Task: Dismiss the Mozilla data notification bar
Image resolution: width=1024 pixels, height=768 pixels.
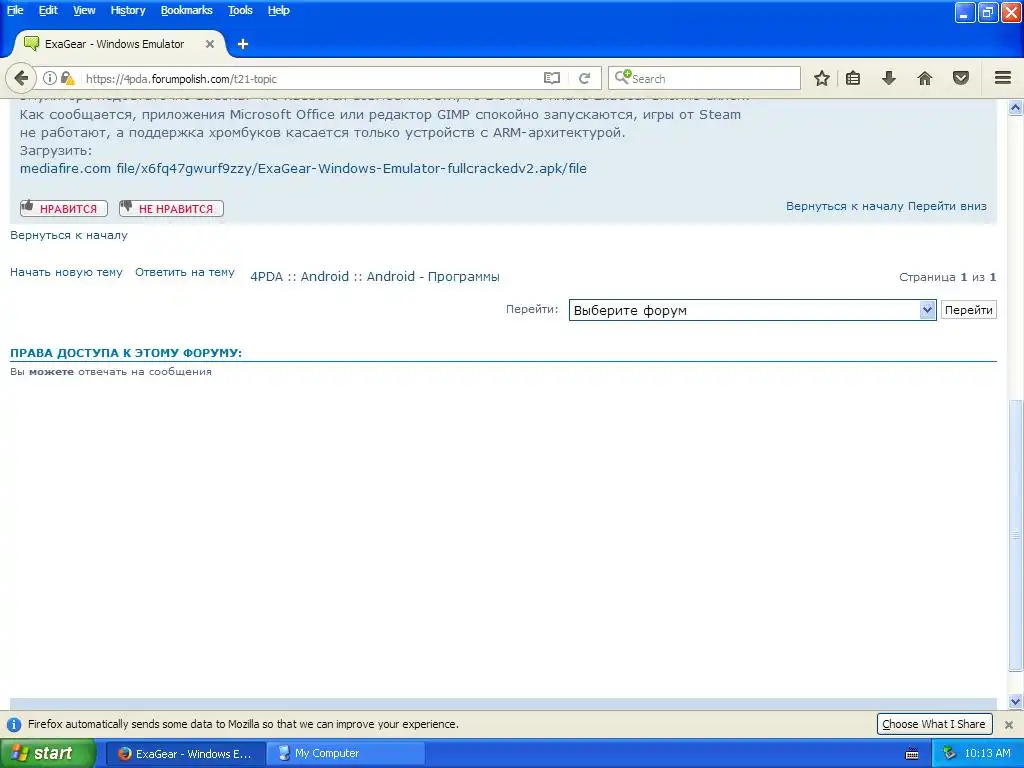Action: click(1009, 724)
